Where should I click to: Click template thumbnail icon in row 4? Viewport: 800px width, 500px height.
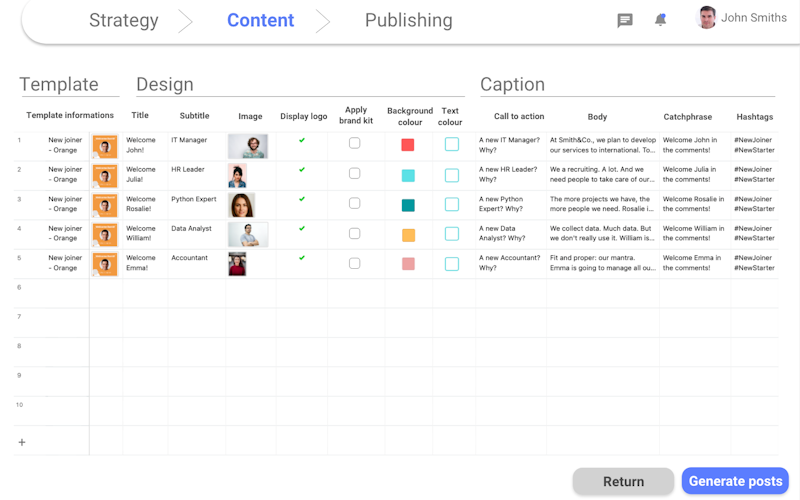pyautogui.click(x=105, y=235)
